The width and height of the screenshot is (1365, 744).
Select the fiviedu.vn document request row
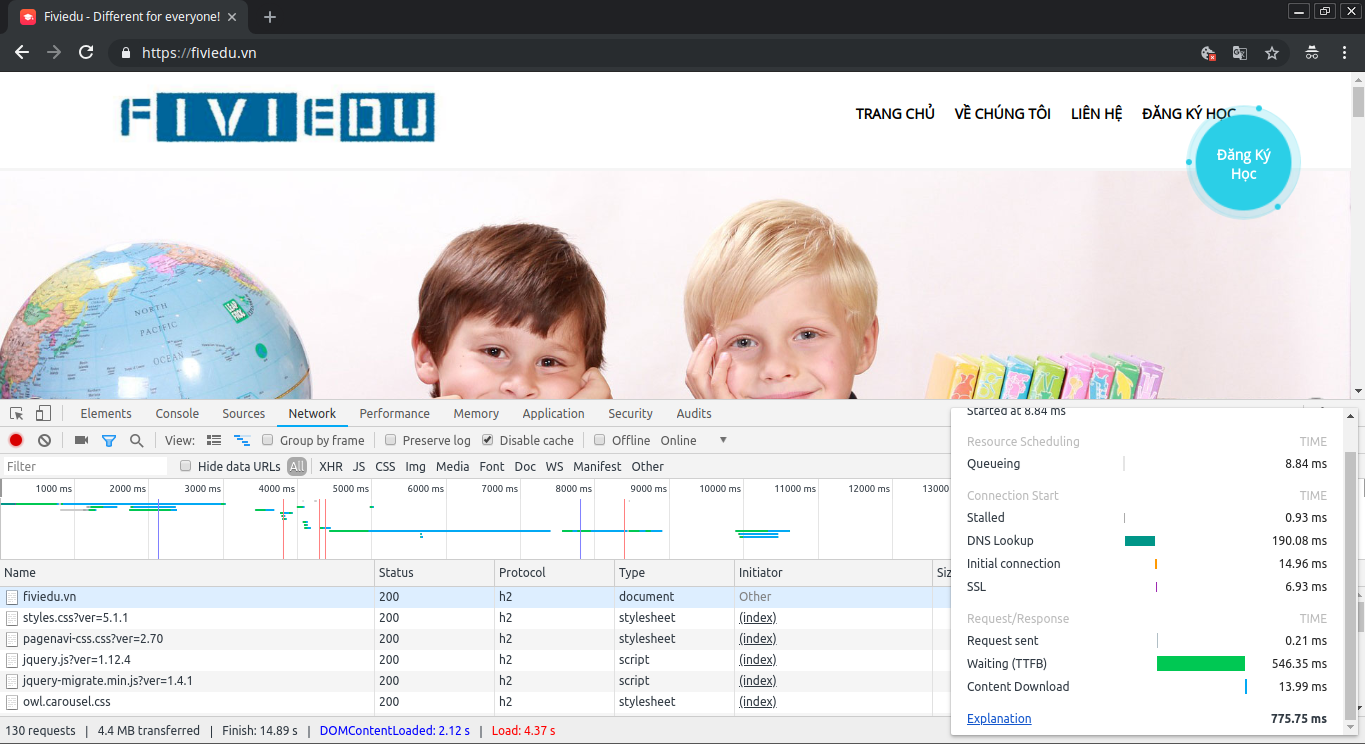click(475, 597)
